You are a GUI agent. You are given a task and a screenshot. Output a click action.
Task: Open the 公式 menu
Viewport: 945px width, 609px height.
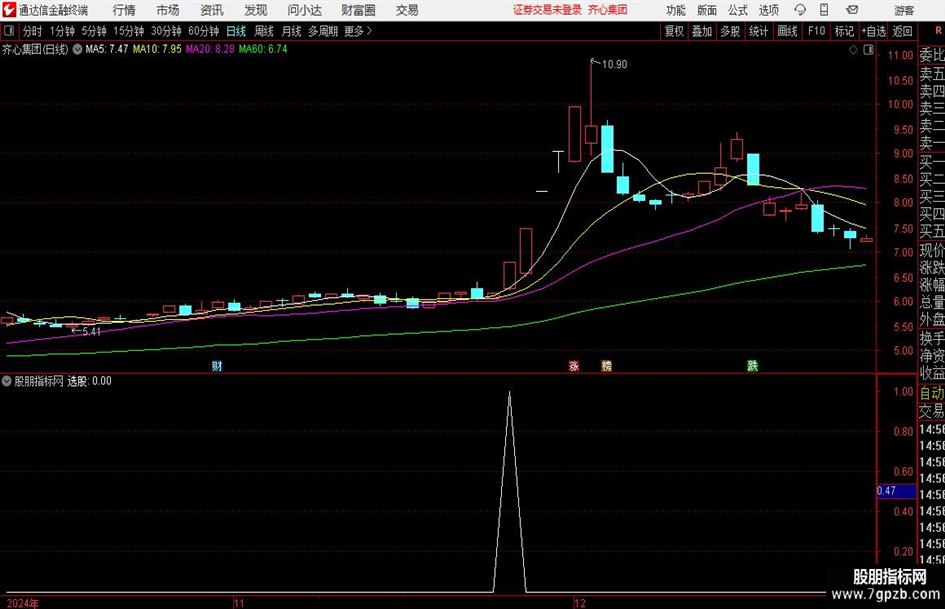tap(738, 10)
